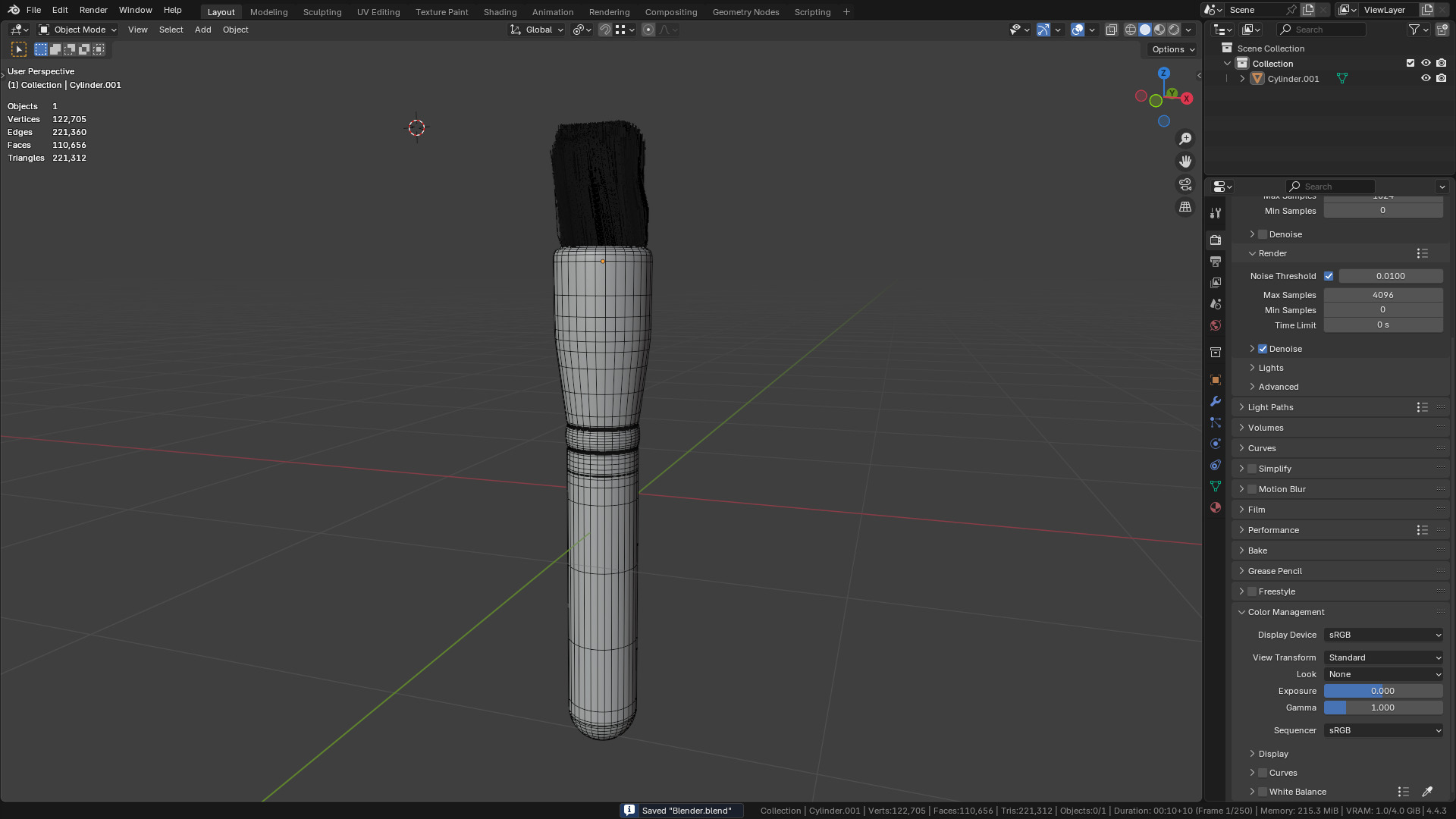Enable the White Balance checkbox

click(x=1263, y=792)
